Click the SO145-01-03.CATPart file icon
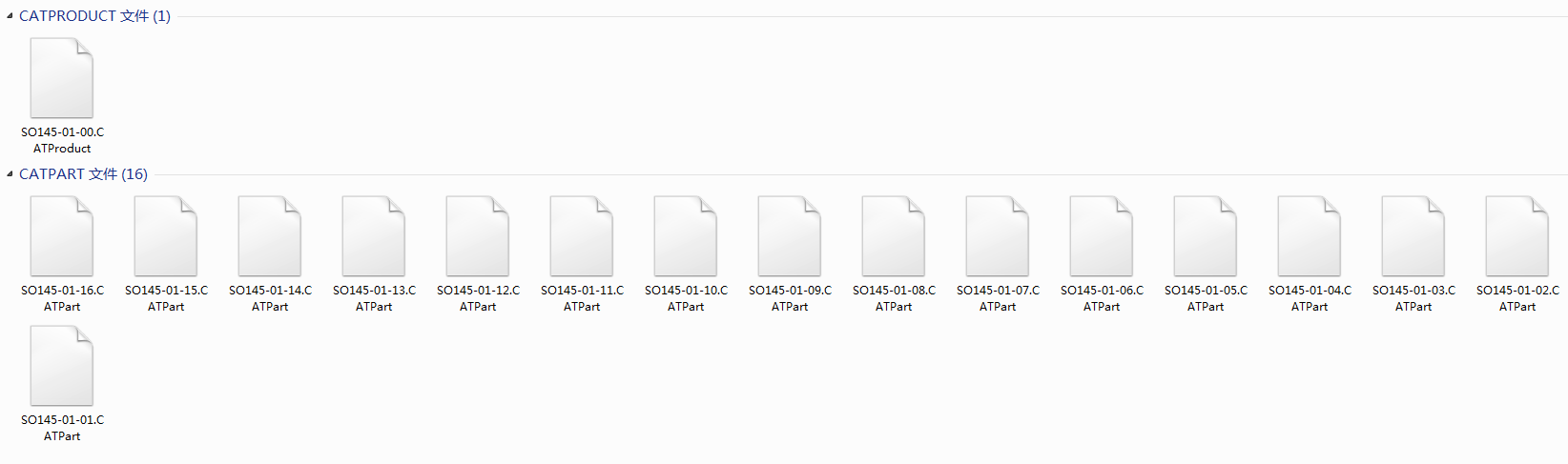 pyautogui.click(x=1413, y=236)
